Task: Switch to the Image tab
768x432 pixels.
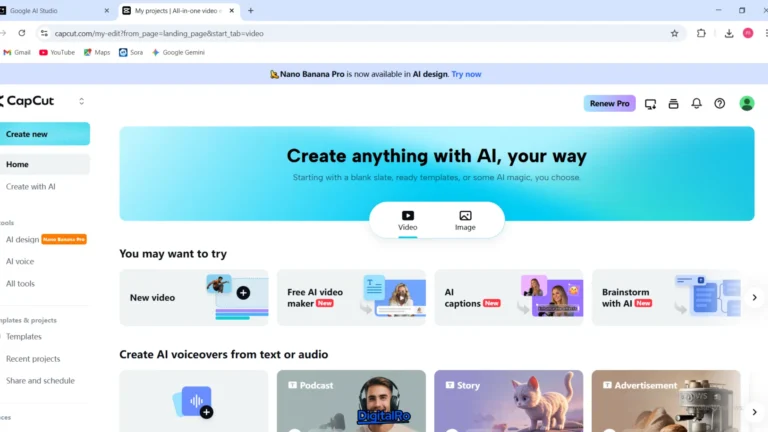Action: pos(465,220)
